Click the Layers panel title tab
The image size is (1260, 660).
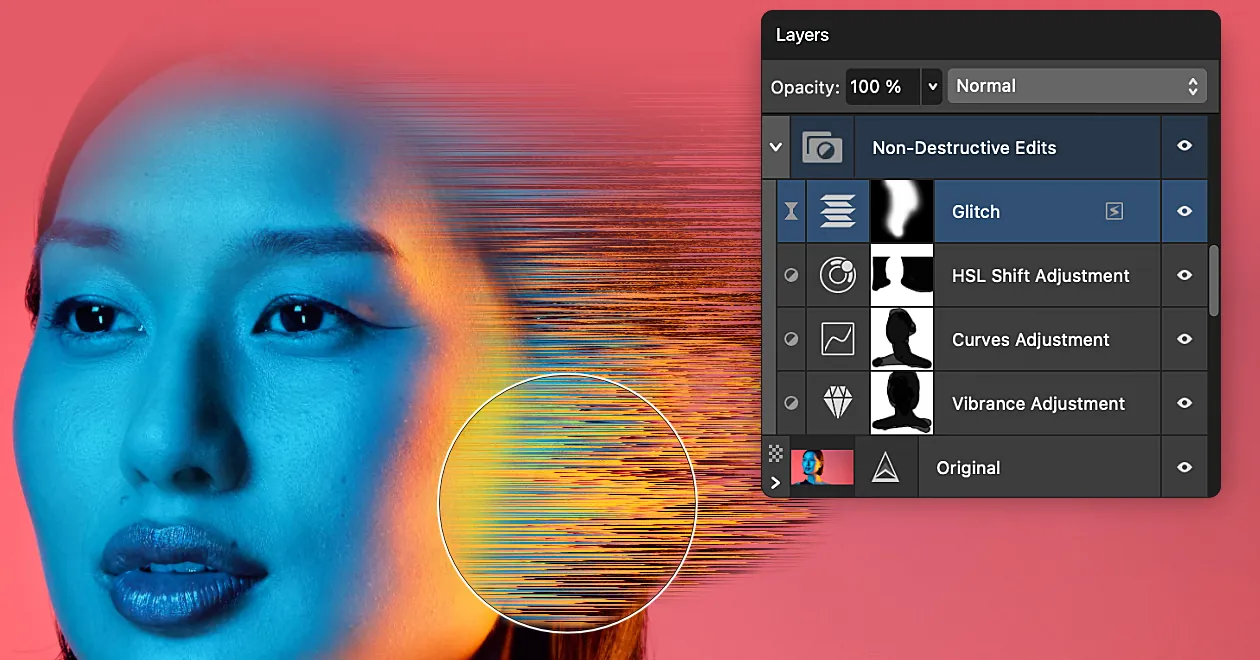pyautogui.click(x=802, y=35)
